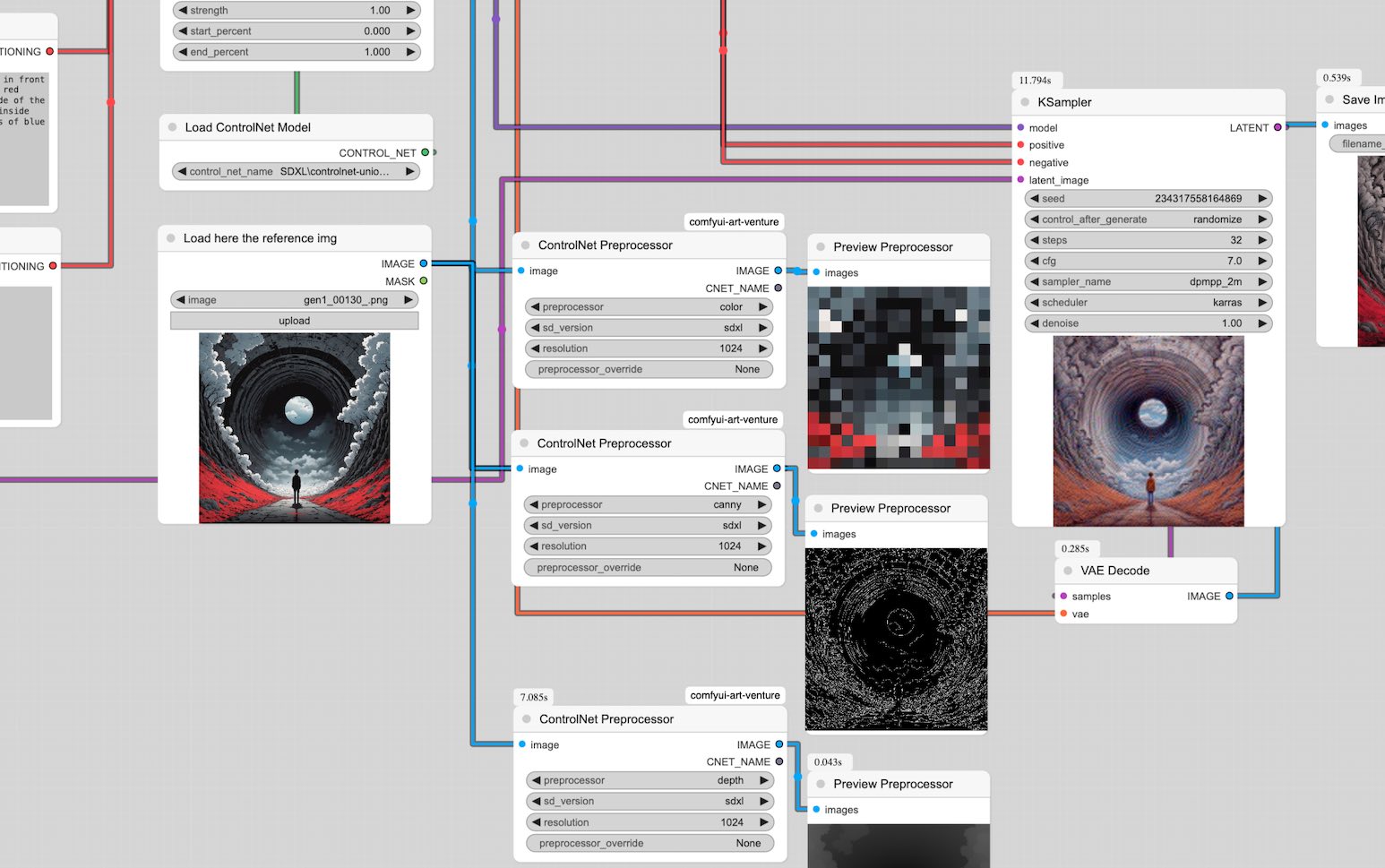The image size is (1385, 868).
Task: Increase end_percent with its right arrow
Action: point(410,52)
